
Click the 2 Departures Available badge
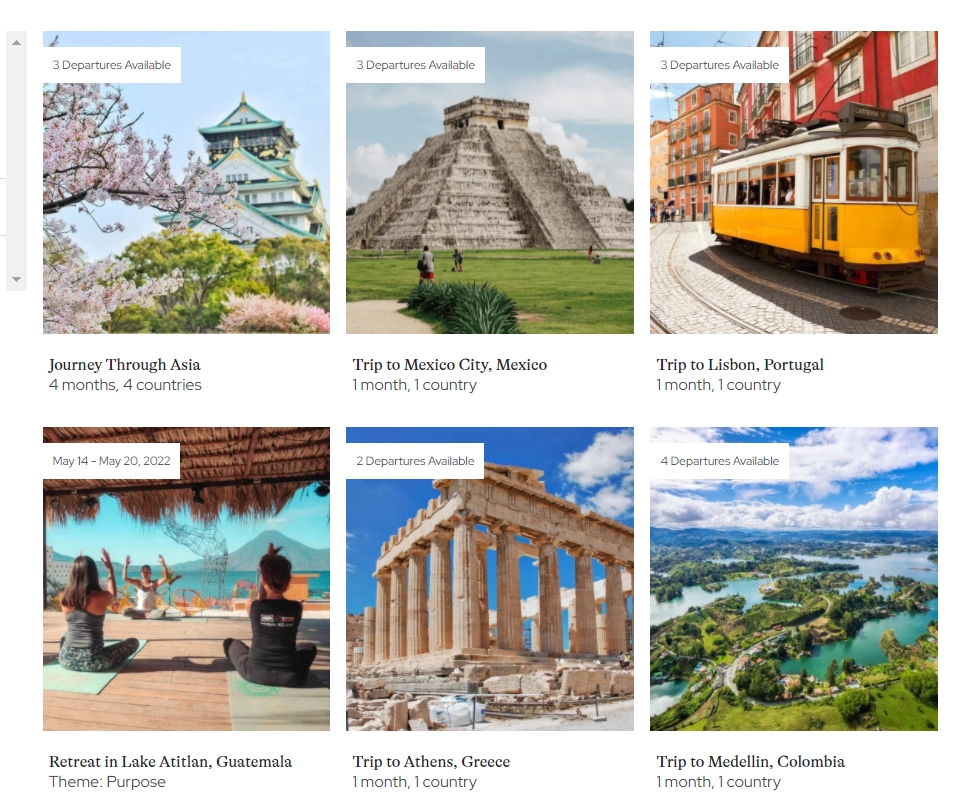(415, 461)
